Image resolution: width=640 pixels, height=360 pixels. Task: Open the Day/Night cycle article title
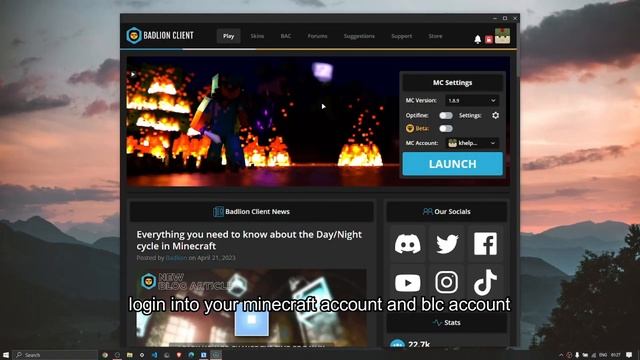click(x=249, y=240)
